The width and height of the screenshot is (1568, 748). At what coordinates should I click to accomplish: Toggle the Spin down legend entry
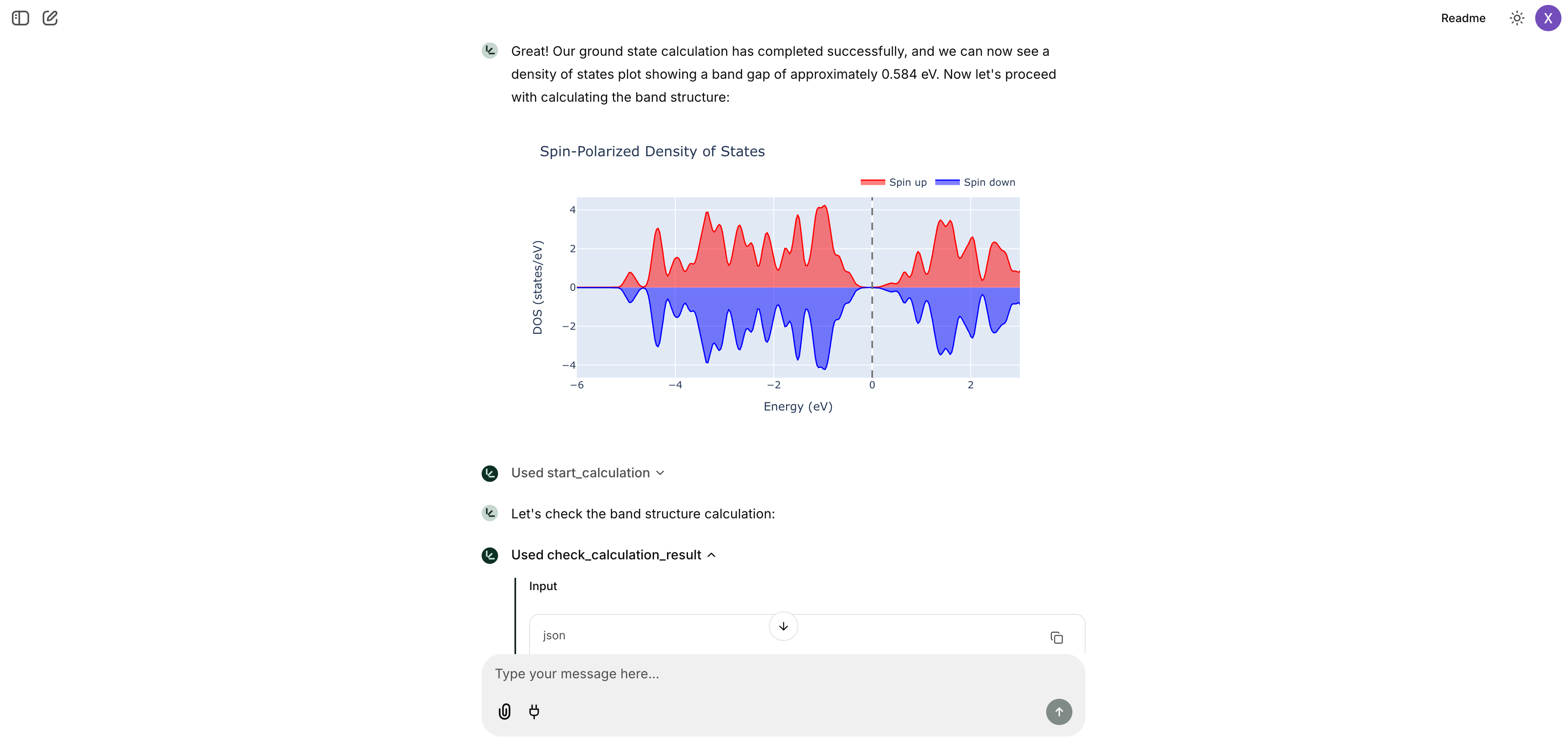point(975,182)
